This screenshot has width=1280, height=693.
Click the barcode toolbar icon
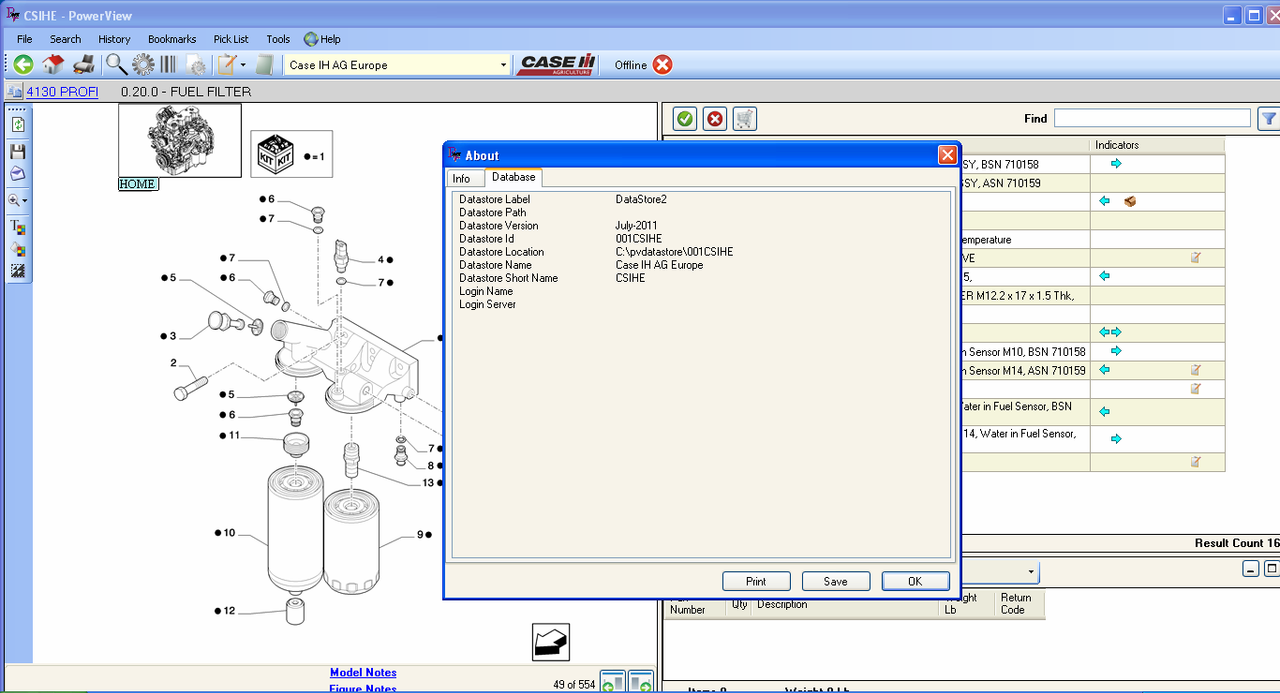168,65
